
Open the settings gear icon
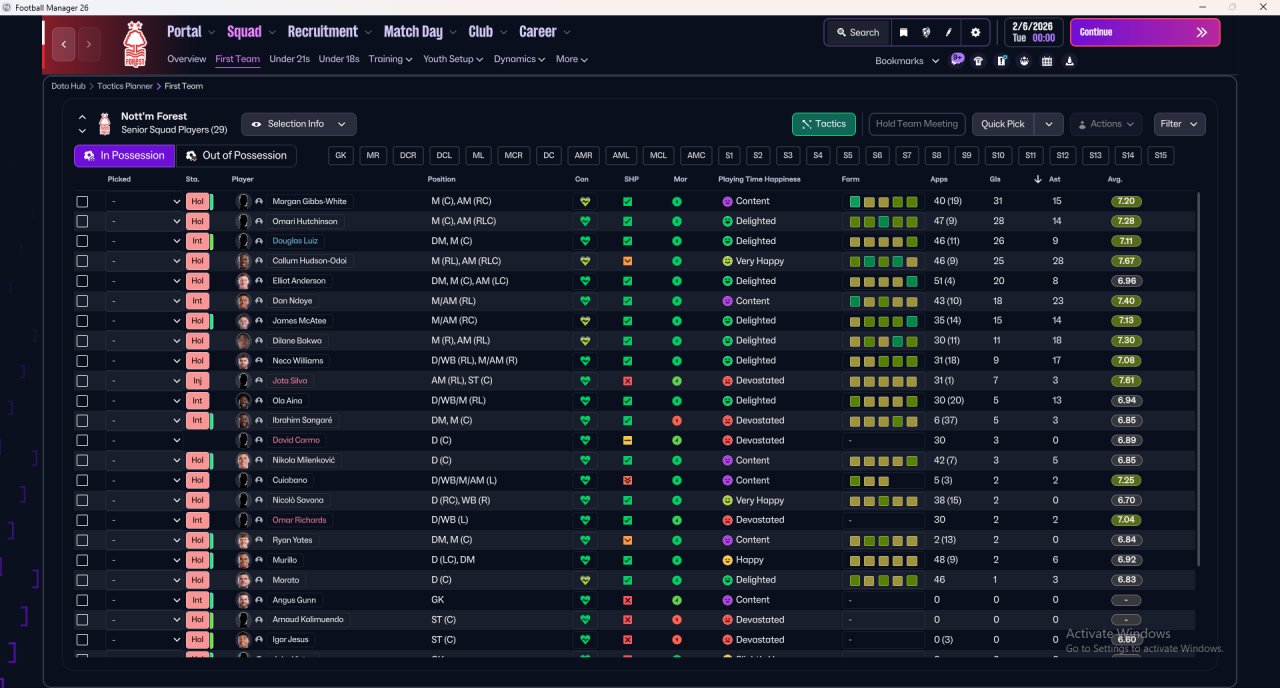(975, 32)
